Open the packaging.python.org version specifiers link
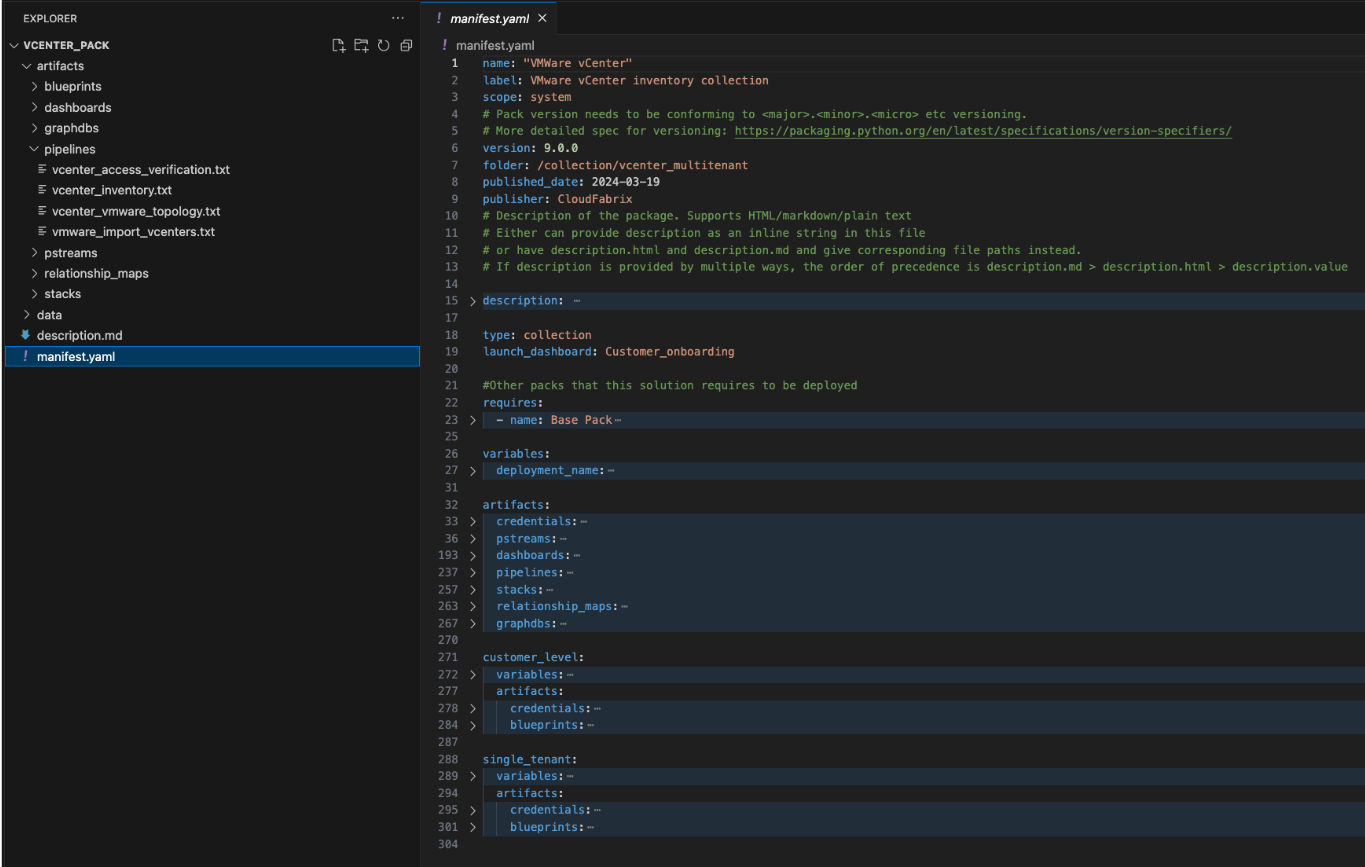 [x=982, y=131]
